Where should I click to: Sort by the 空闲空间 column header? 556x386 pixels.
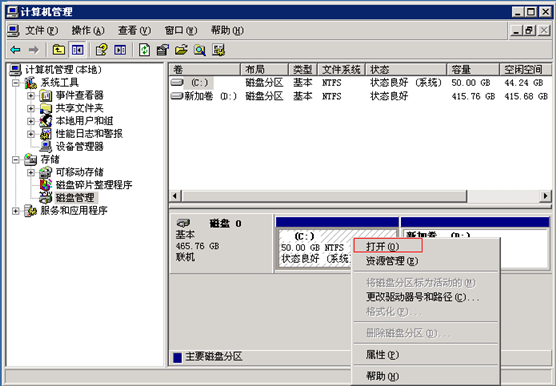(526, 69)
